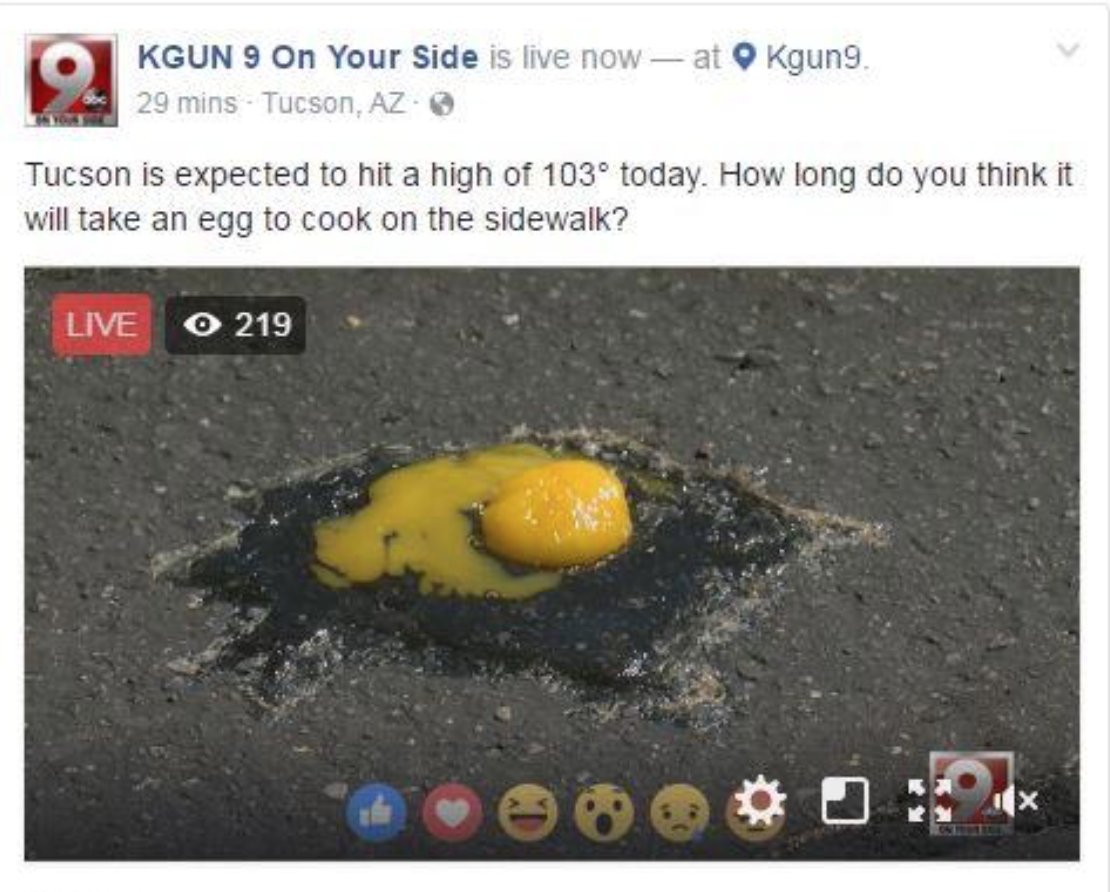This screenshot has width=1110, height=892.
Task: Click the red LIVE badge
Action: tap(101, 324)
